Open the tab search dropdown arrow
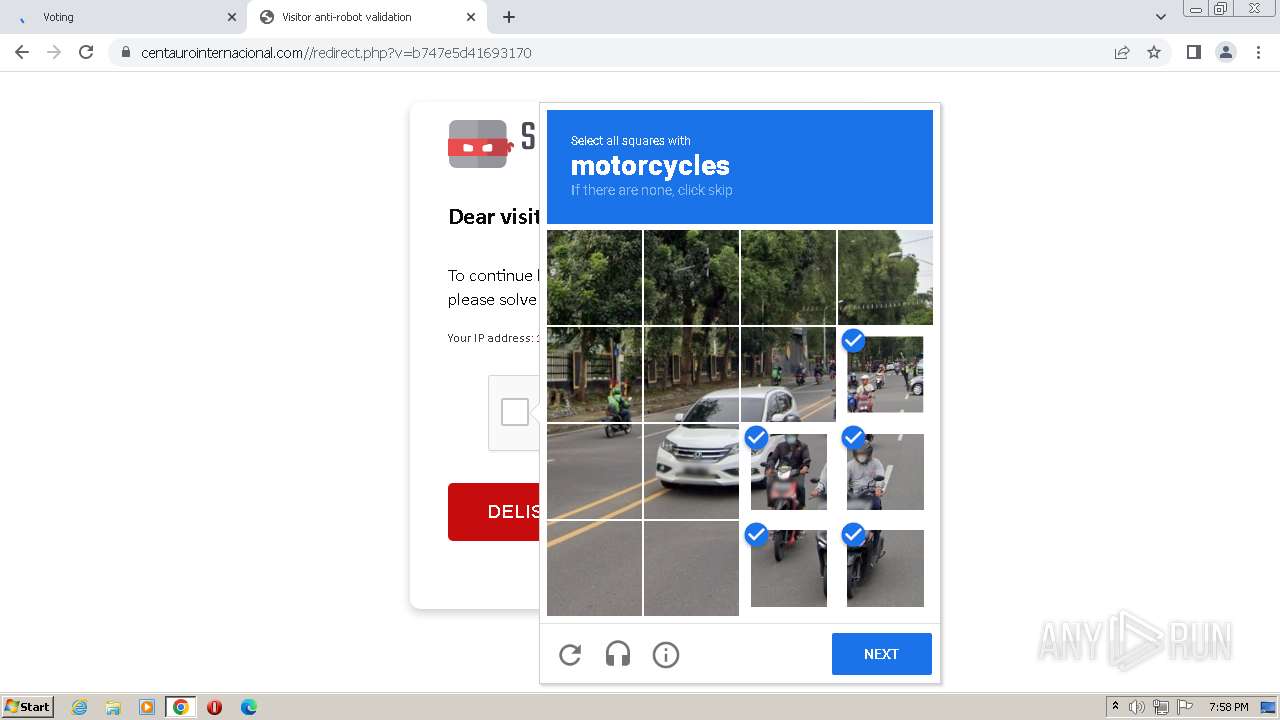The image size is (1280, 720). pyautogui.click(x=1161, y=17)
